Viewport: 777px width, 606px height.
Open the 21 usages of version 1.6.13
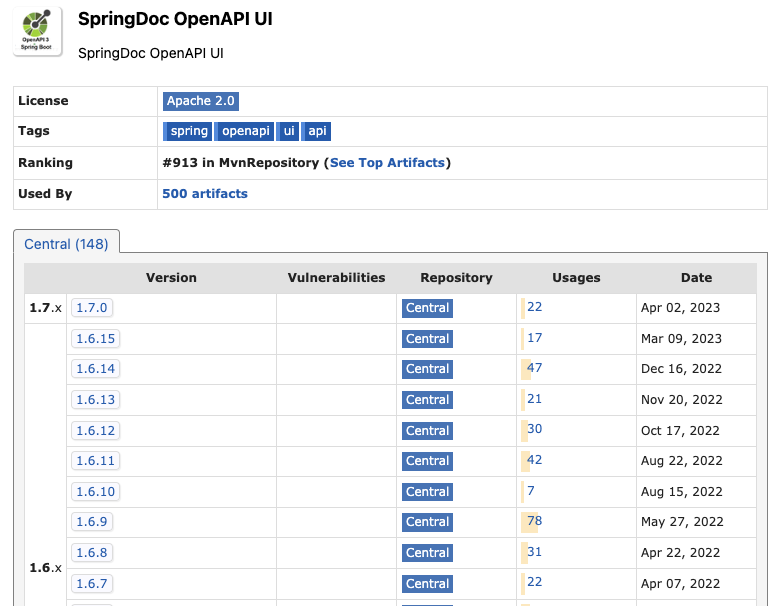[534, 399]
